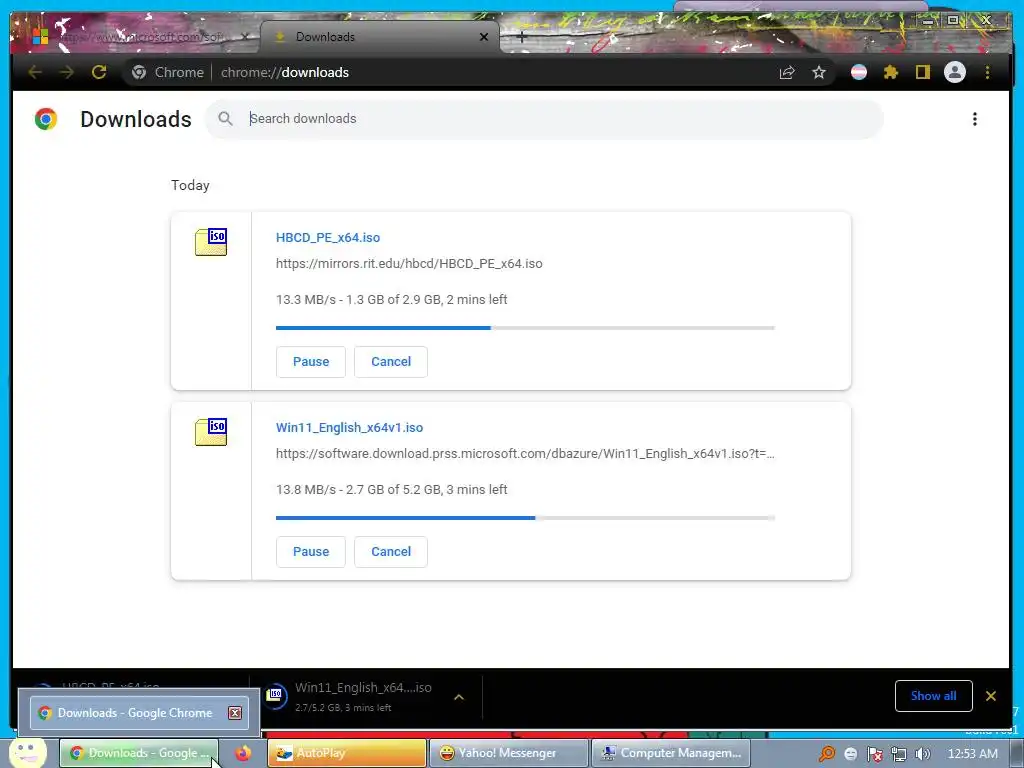The image size is (1024, 768).
Task: Open the HBCD_PE_x64.iso file link
Action: (328, 238)
